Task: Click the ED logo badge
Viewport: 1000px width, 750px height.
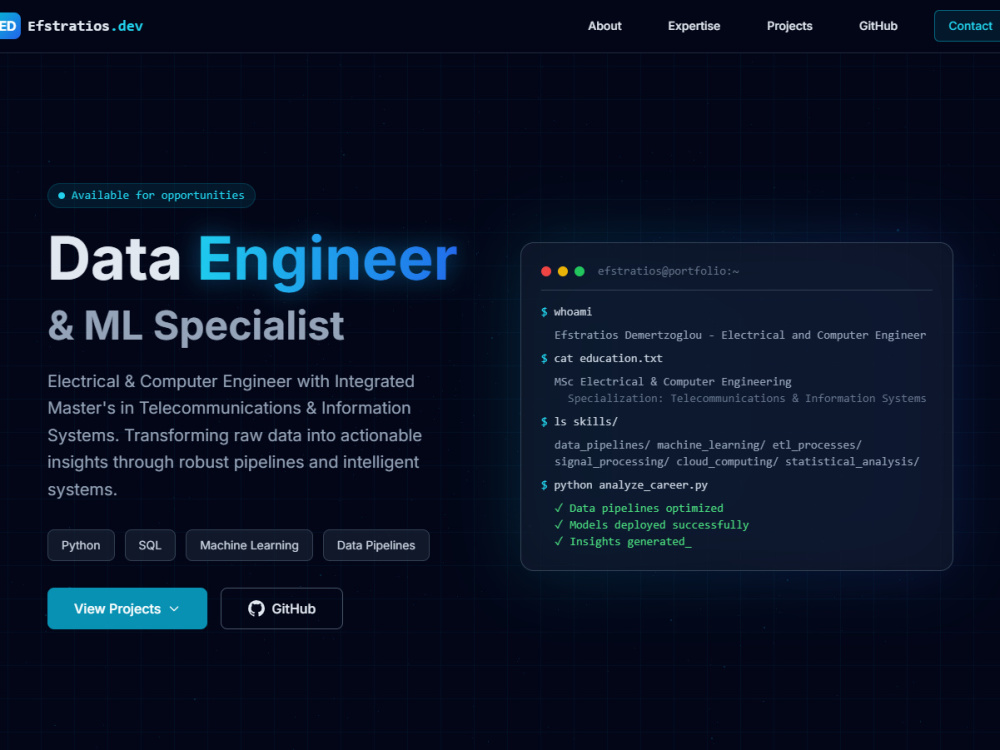Action: click(x=10, y=26)
